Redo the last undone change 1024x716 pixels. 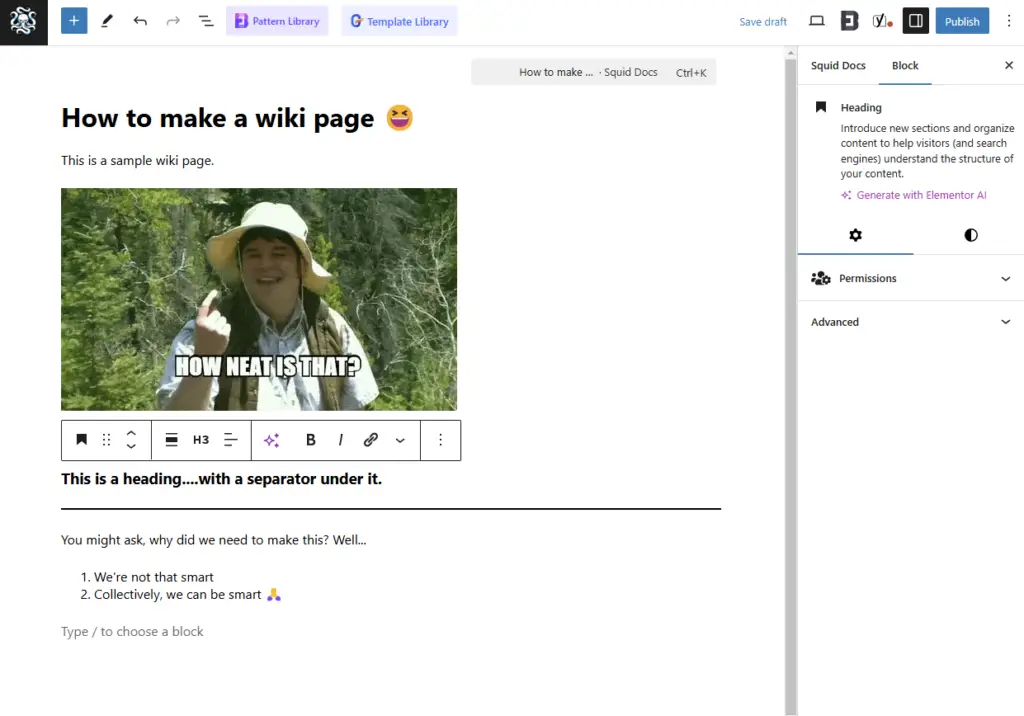pyautogui.click(x=172, y=21)
